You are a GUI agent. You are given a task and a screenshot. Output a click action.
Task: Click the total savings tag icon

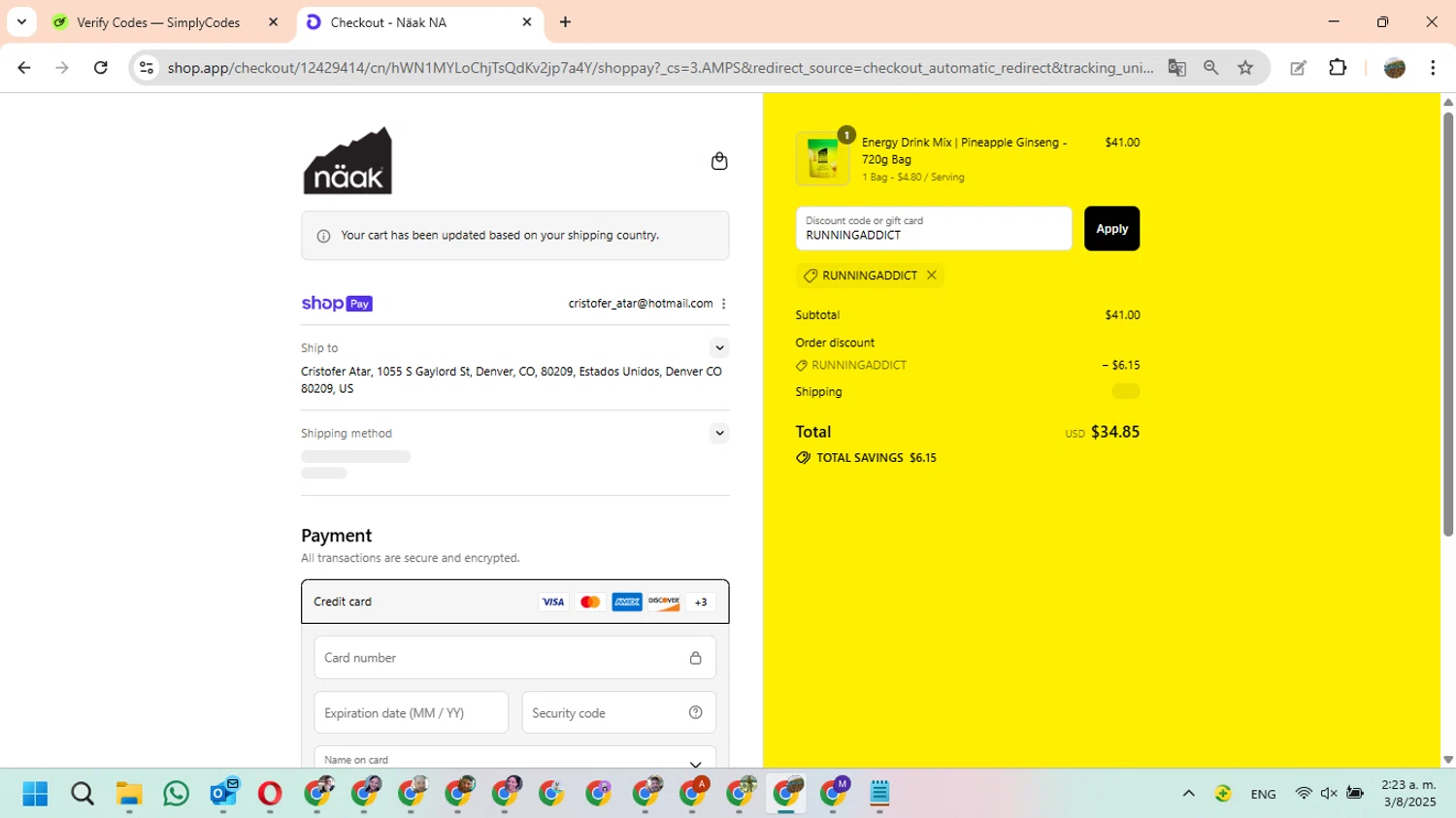point(804,458)
